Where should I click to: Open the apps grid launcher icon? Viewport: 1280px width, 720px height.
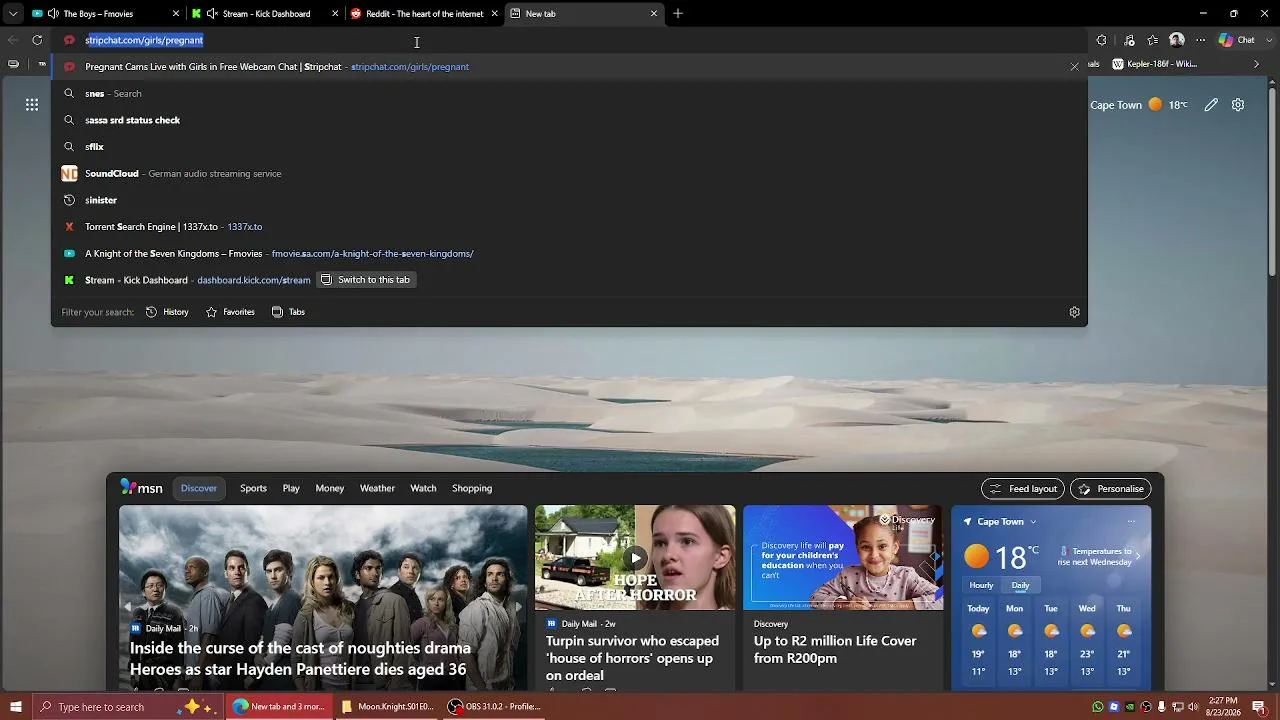coord(32,104)
